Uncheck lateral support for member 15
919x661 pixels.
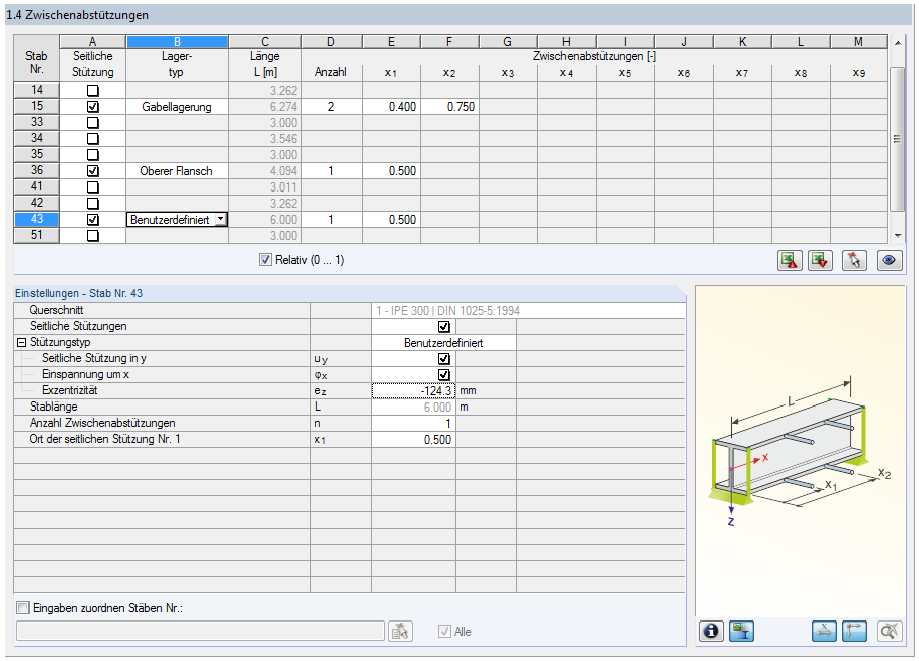(x=93, y=107)
